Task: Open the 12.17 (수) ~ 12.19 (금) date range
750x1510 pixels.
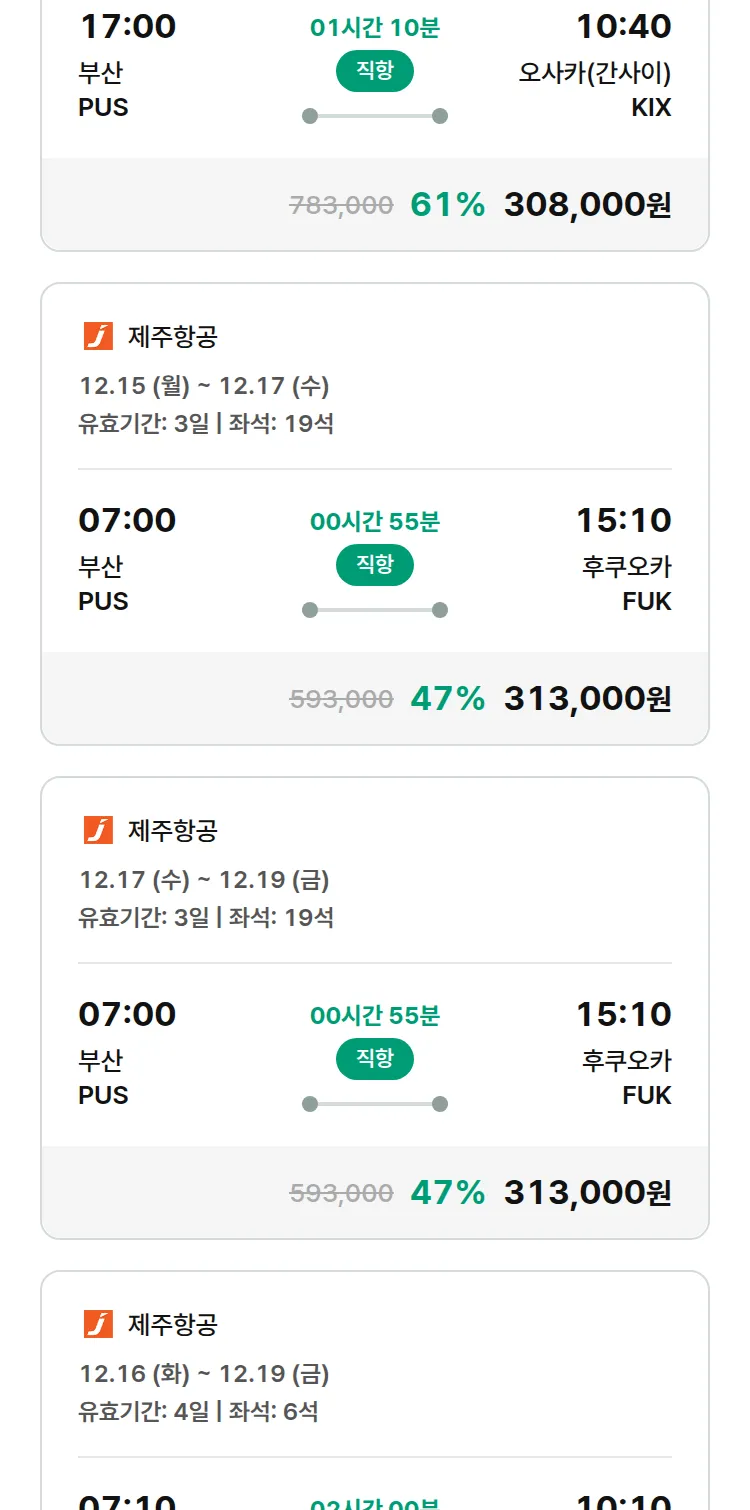Action: pyautogui.click(x=204, y=880)
